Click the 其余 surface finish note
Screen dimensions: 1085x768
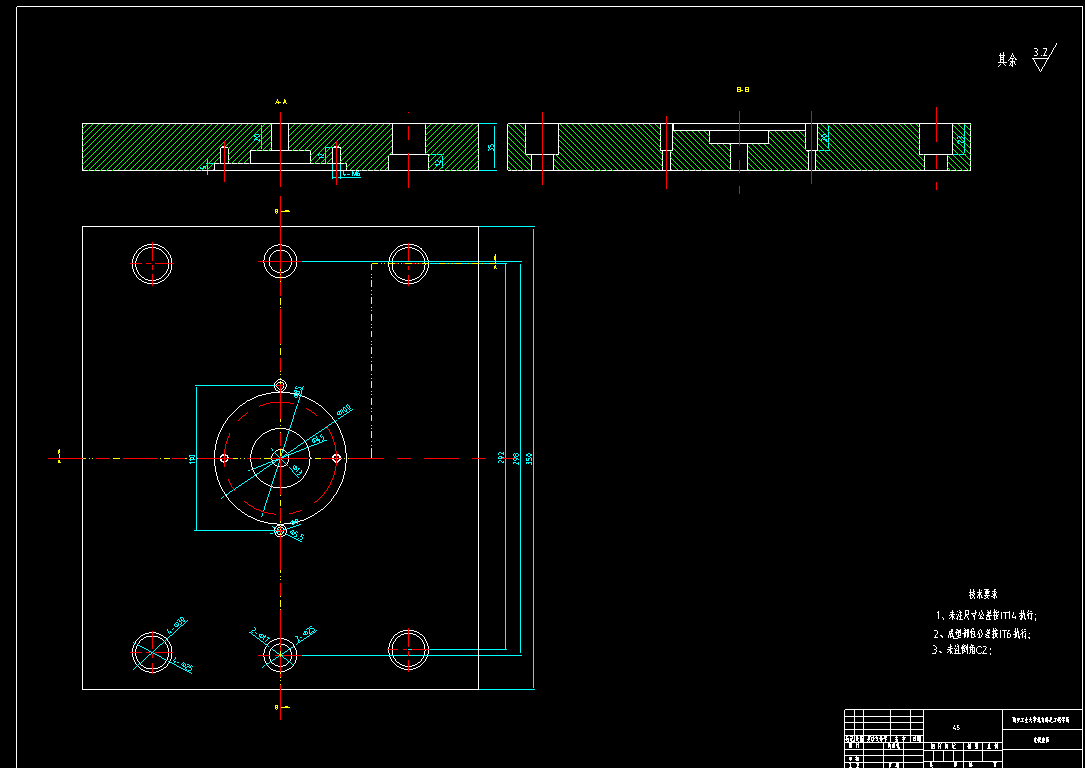(x=1007, y=60)
